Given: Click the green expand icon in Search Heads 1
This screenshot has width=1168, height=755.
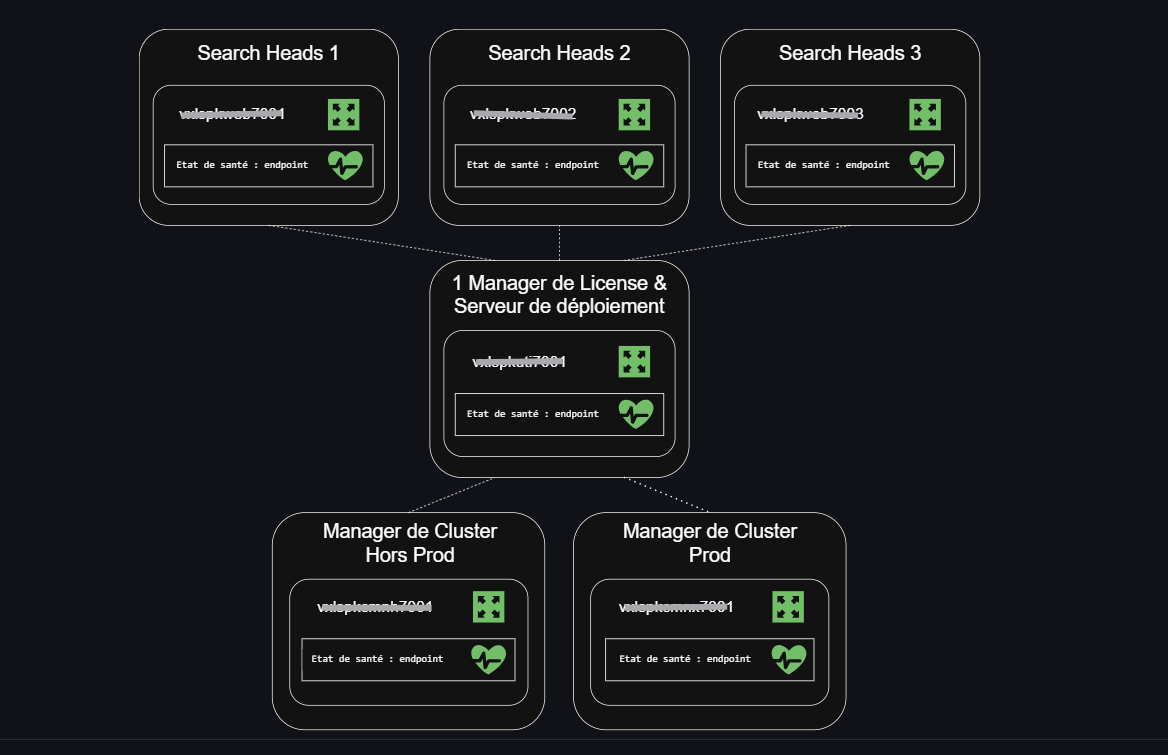Looking at the screenshot, I should tap(343, 115).
